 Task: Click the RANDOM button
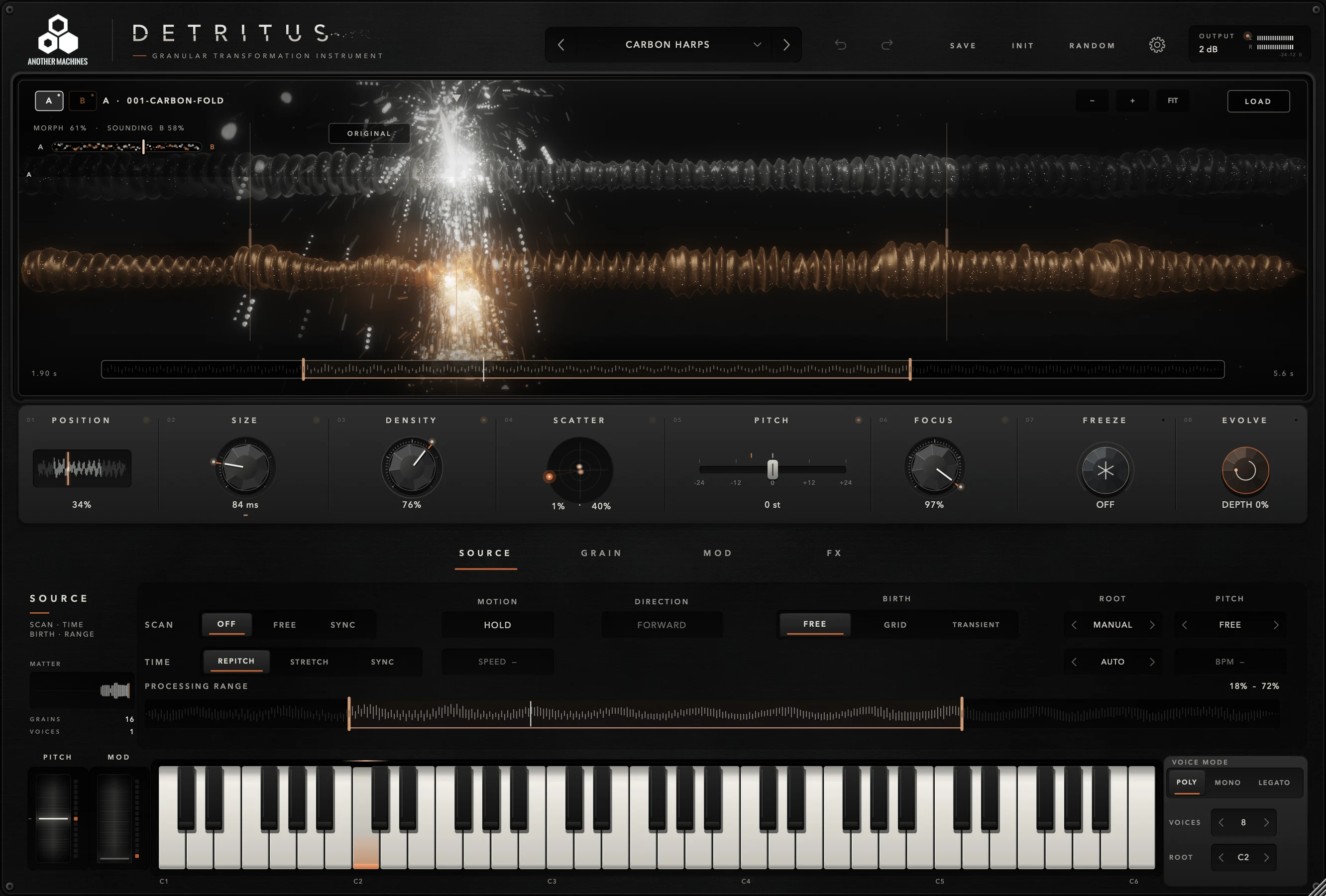pyautogui.click(x=1092, y=46)
